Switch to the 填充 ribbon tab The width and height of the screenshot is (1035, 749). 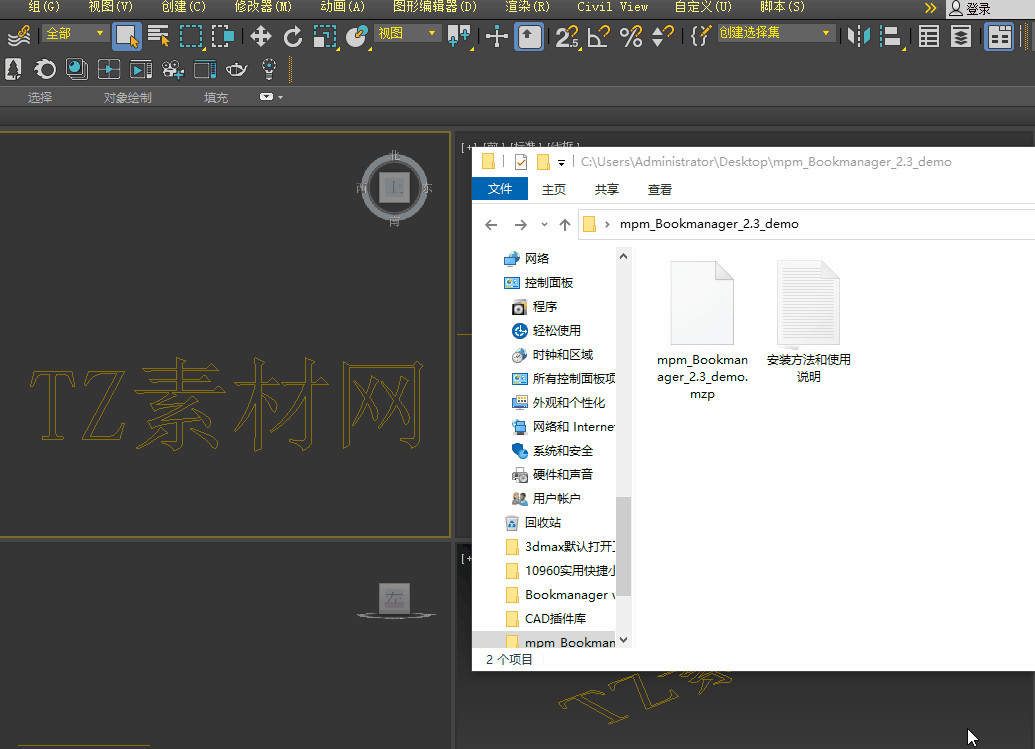[x=216, y=98]
